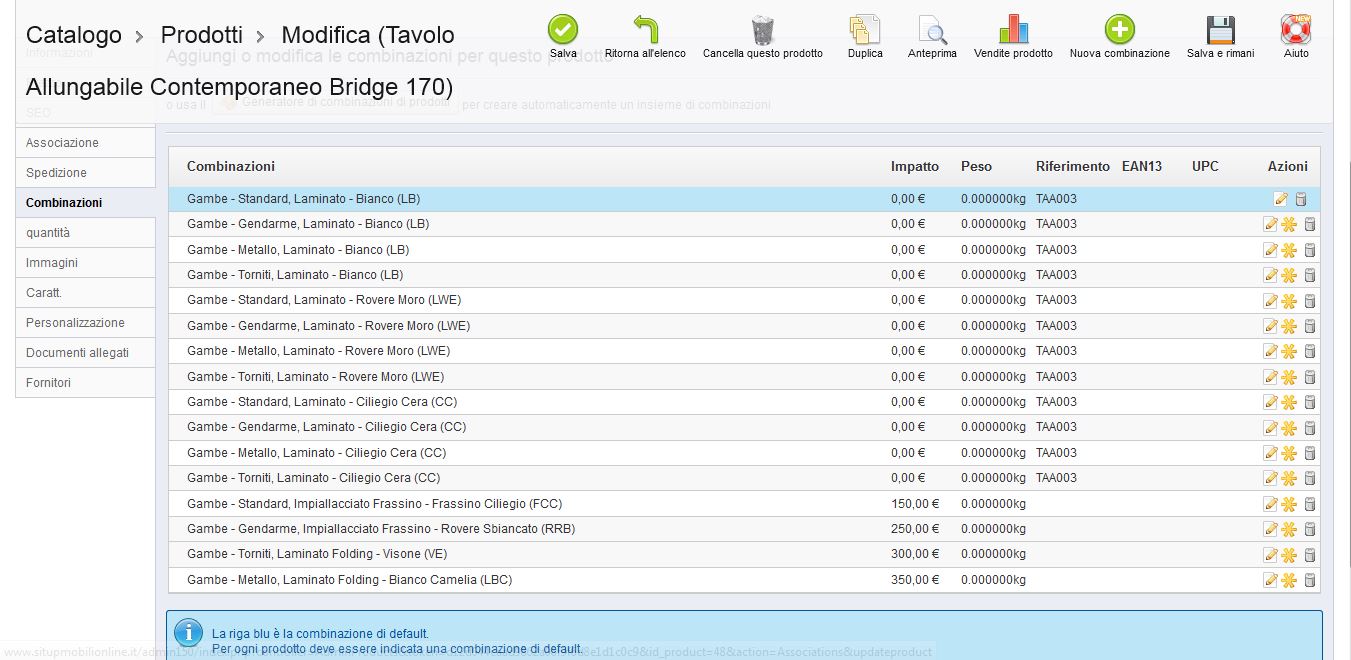Click the Catalogo breadcrumb link
1351x660 pixels.
[x=74, y=36]
